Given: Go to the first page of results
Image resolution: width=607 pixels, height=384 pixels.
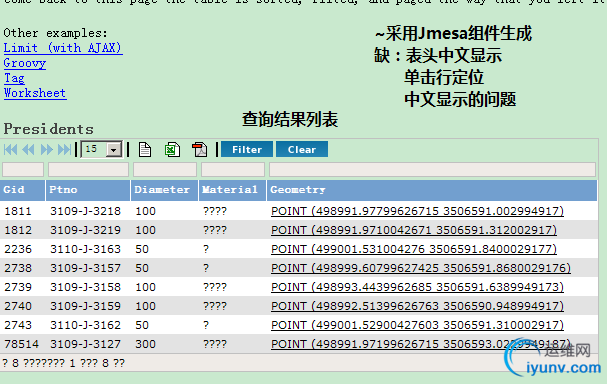Looking at the screenshot, I should click(11, 149).
